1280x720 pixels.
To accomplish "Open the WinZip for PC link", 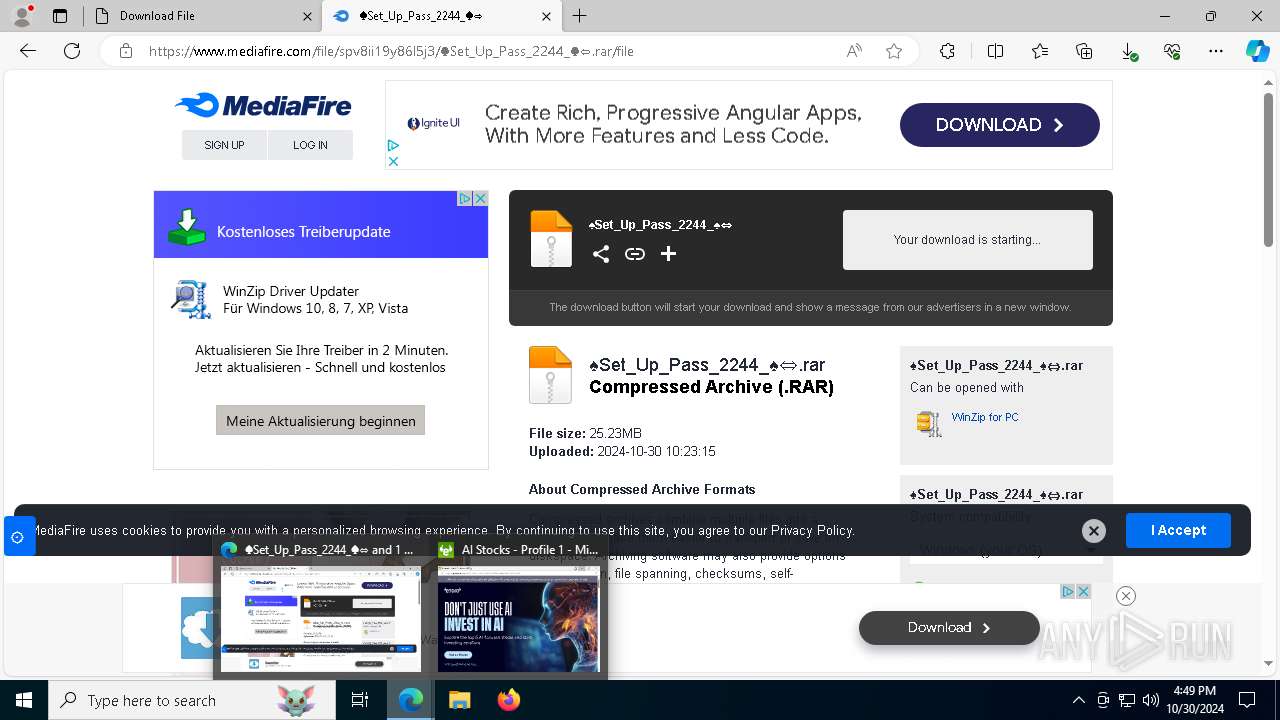I will [x=985, y=417].
